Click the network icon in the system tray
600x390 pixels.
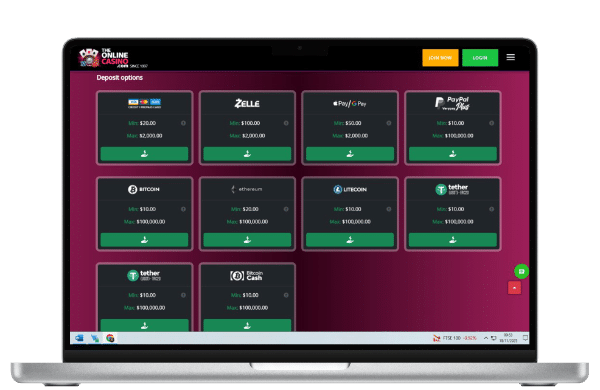(x=494, y=338)
